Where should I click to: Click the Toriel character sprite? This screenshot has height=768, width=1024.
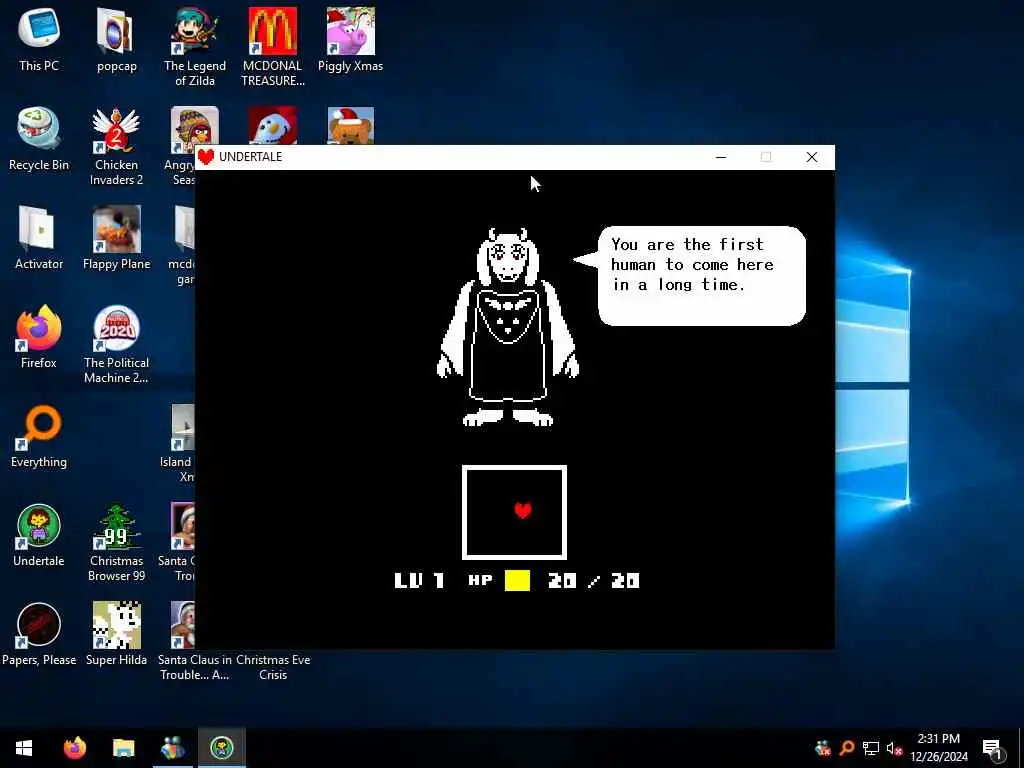click(508, 327)
